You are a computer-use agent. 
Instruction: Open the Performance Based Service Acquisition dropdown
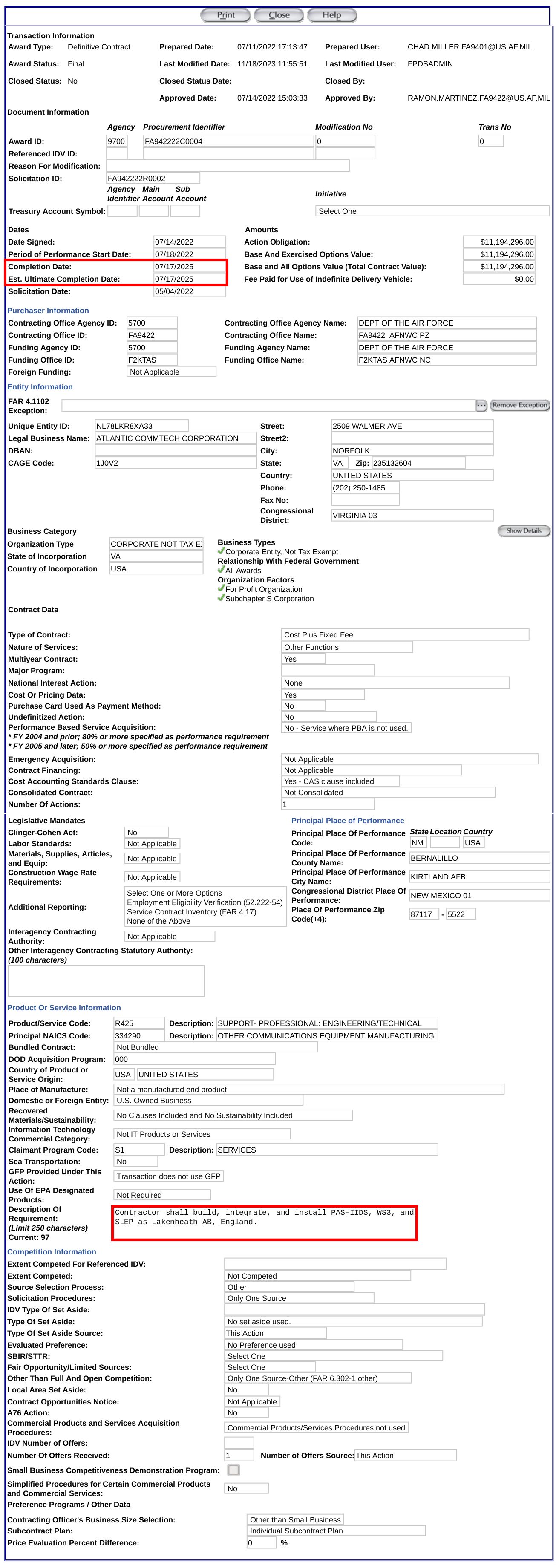click(x=346, y=728)
